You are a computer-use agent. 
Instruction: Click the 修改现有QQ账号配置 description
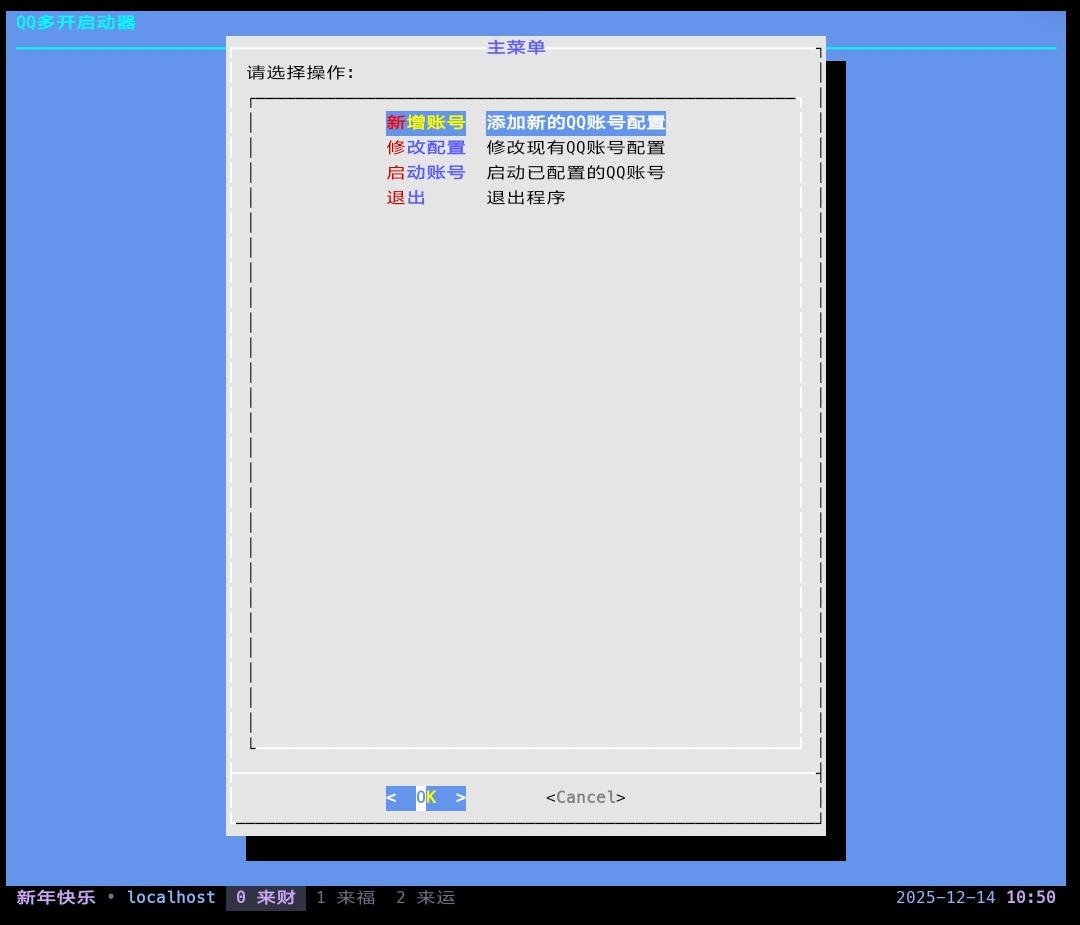click(x=576, y=148)
